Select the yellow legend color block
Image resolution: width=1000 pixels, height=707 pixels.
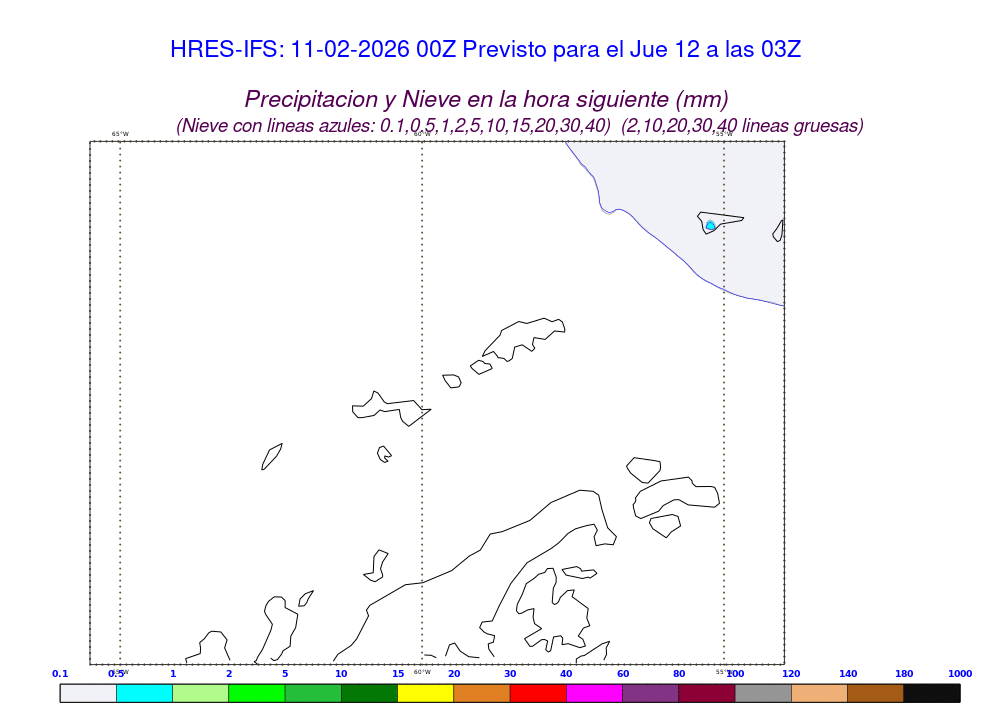[x=425, y=692]
